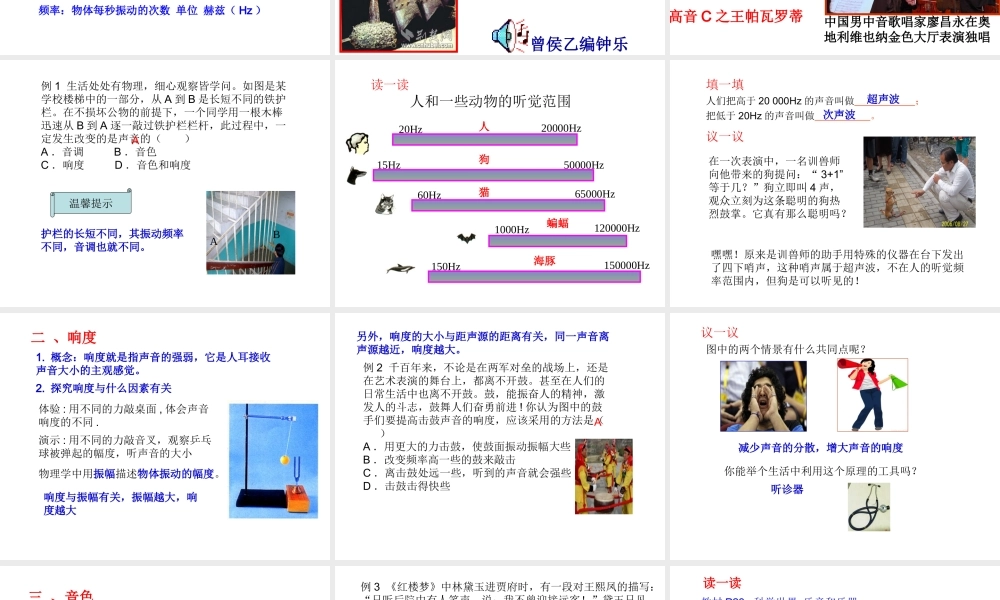Viewport: 1000px width, 600px height.
Task: Click the 图中的两个情景有什么共同点呢 question
Action: click(x=786, y=349)
